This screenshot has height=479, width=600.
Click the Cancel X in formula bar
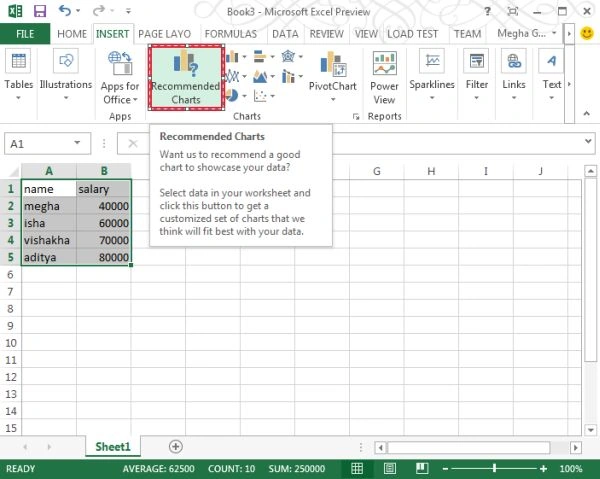133,144
